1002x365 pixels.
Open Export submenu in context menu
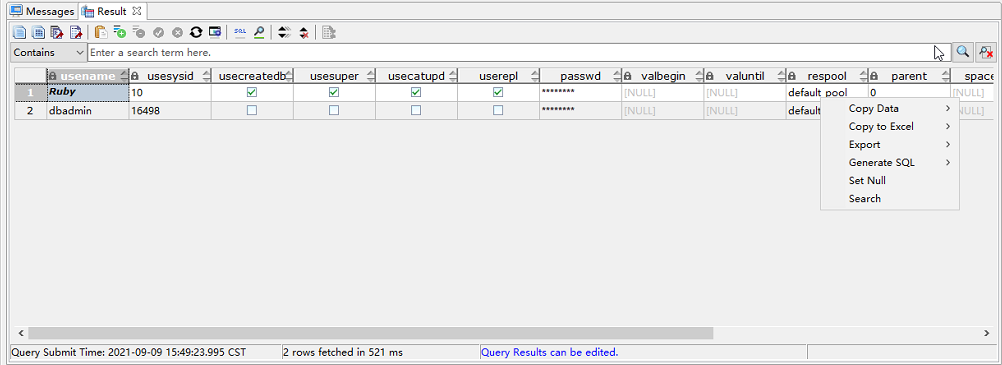point(890,144)
